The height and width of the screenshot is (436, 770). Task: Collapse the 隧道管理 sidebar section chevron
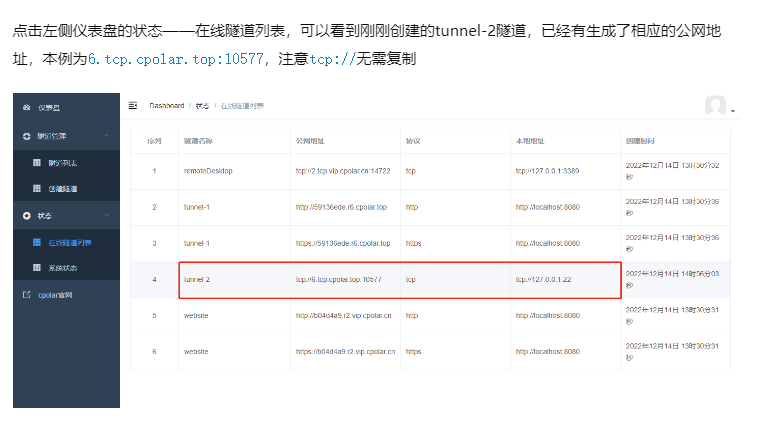tap(107, 134)
